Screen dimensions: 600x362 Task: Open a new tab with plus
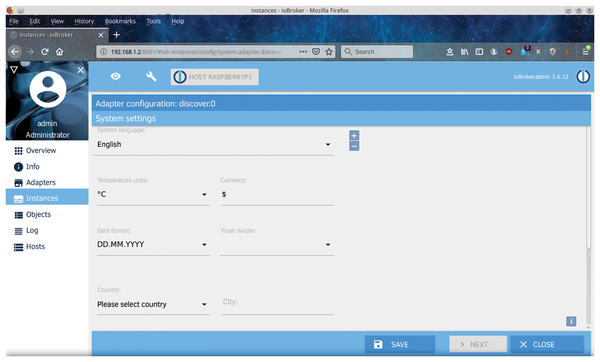116,35
